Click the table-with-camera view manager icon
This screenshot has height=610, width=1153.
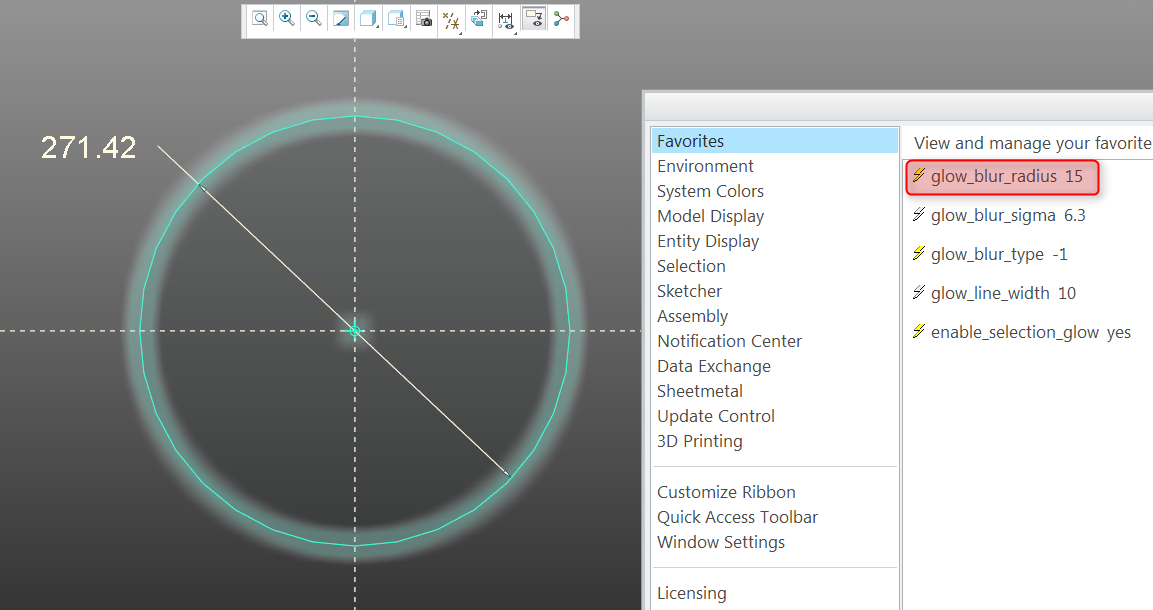pos(424,18)
